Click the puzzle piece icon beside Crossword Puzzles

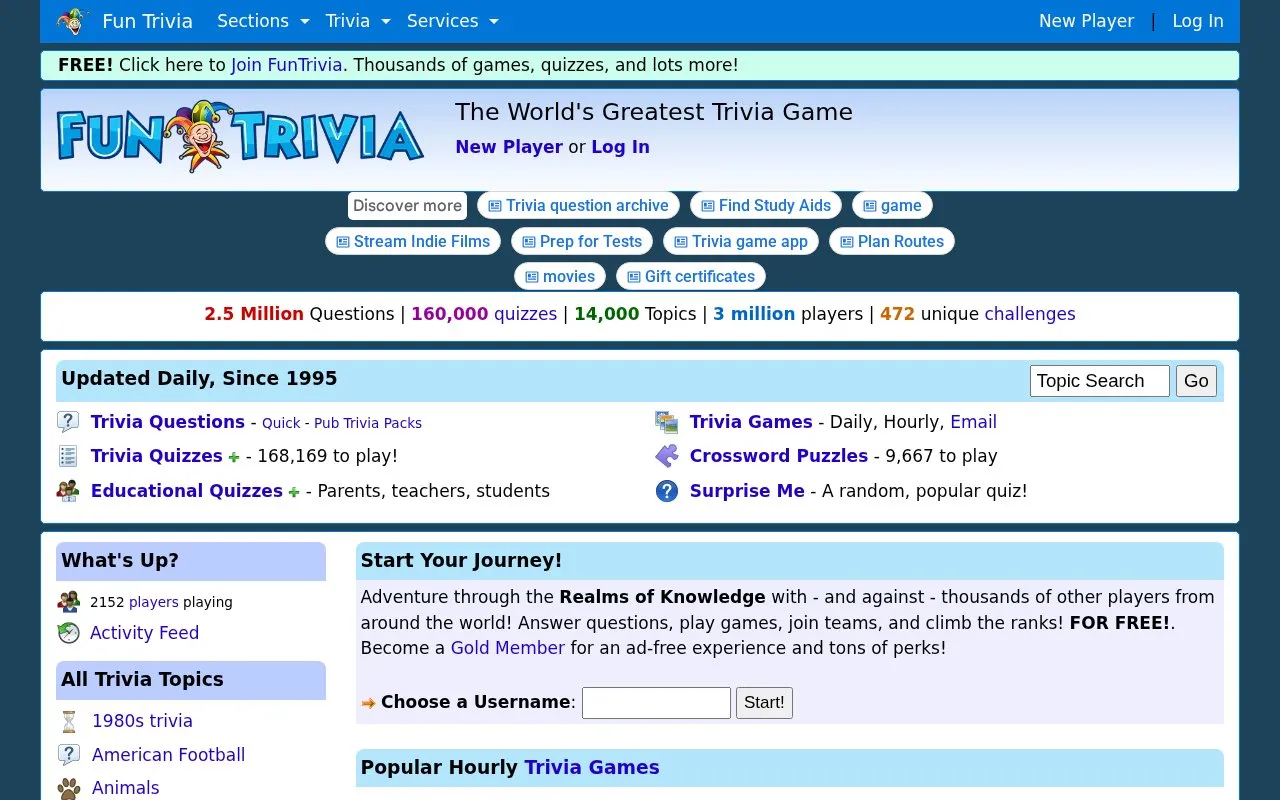[667, 456]
